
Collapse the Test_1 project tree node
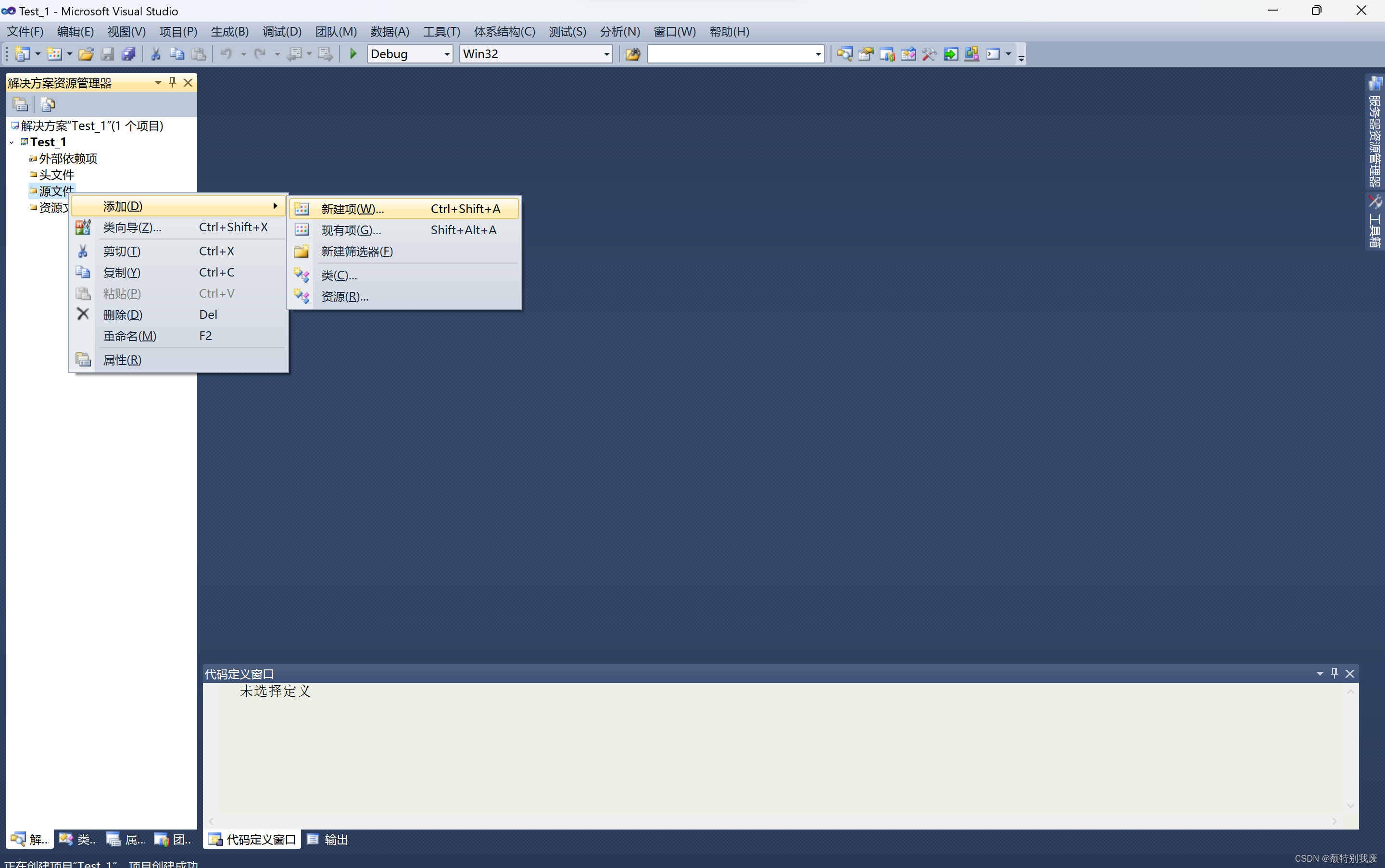pyautogui.click(x=12, y=142)
